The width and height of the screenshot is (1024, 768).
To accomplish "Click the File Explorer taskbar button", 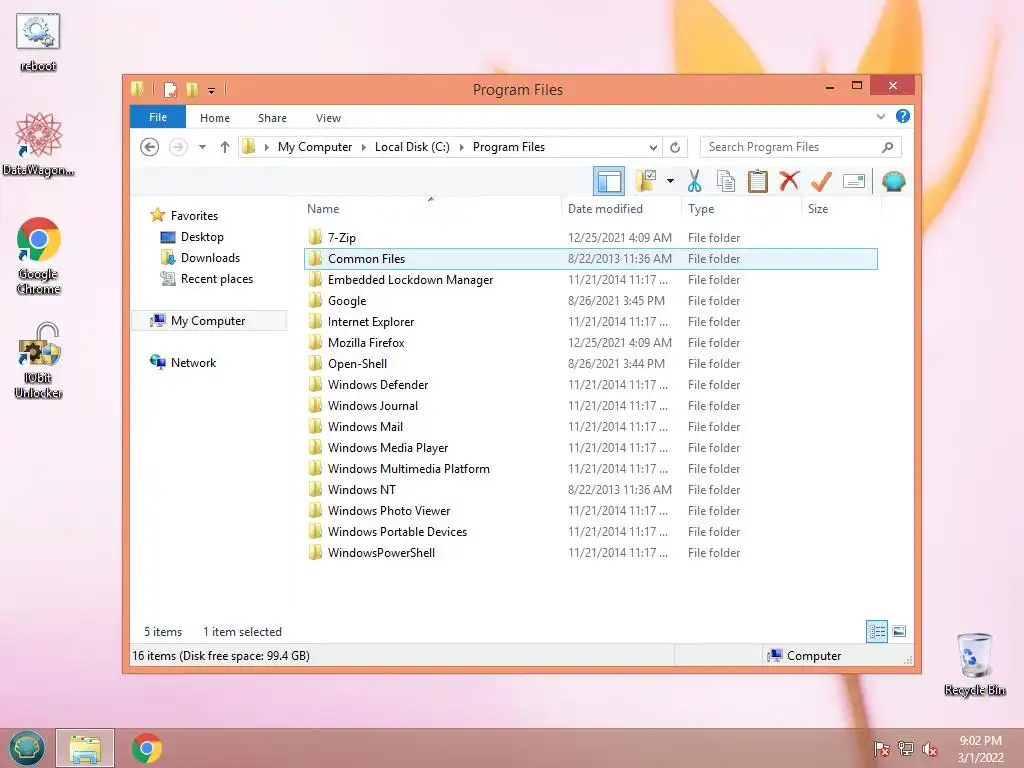I will tap(85, 748).
